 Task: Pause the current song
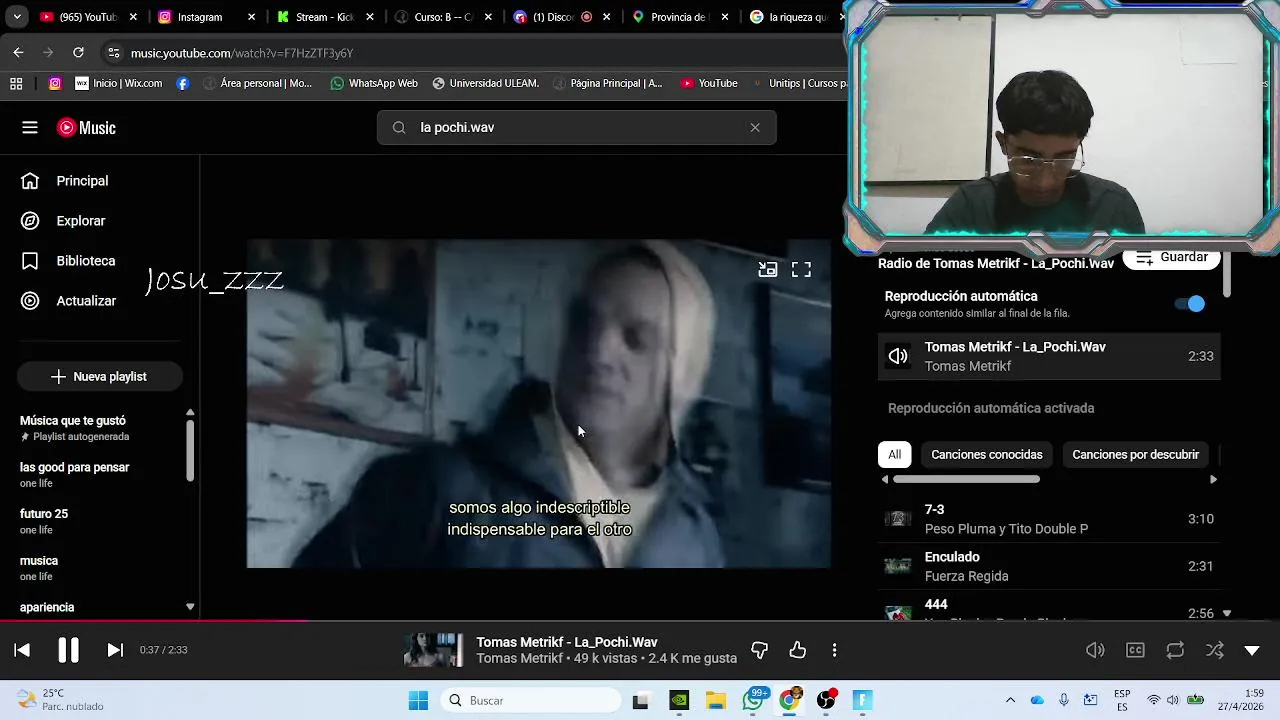(x=68, y=650)
